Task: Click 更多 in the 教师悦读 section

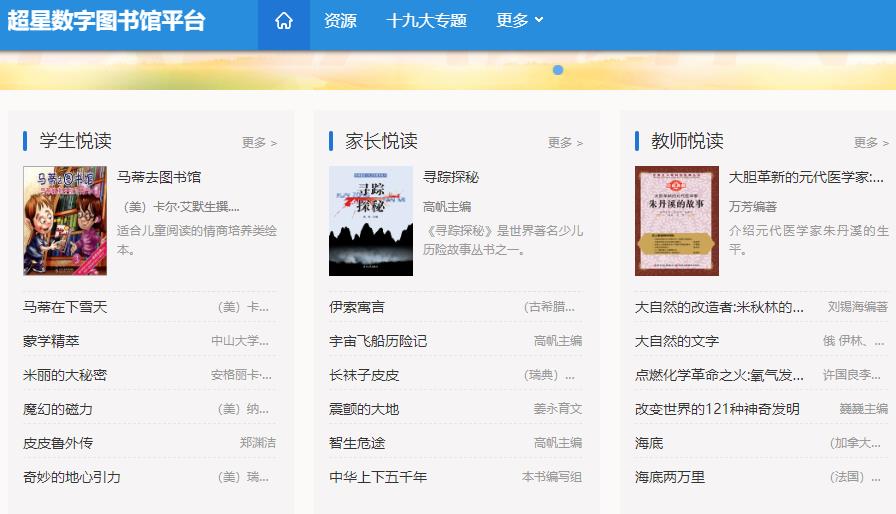Action: [871, 142]
